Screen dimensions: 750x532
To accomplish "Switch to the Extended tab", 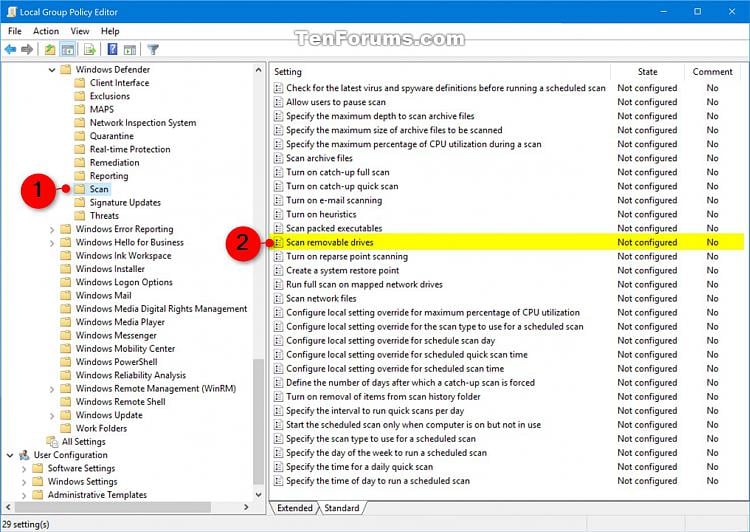I will (295, 508).
